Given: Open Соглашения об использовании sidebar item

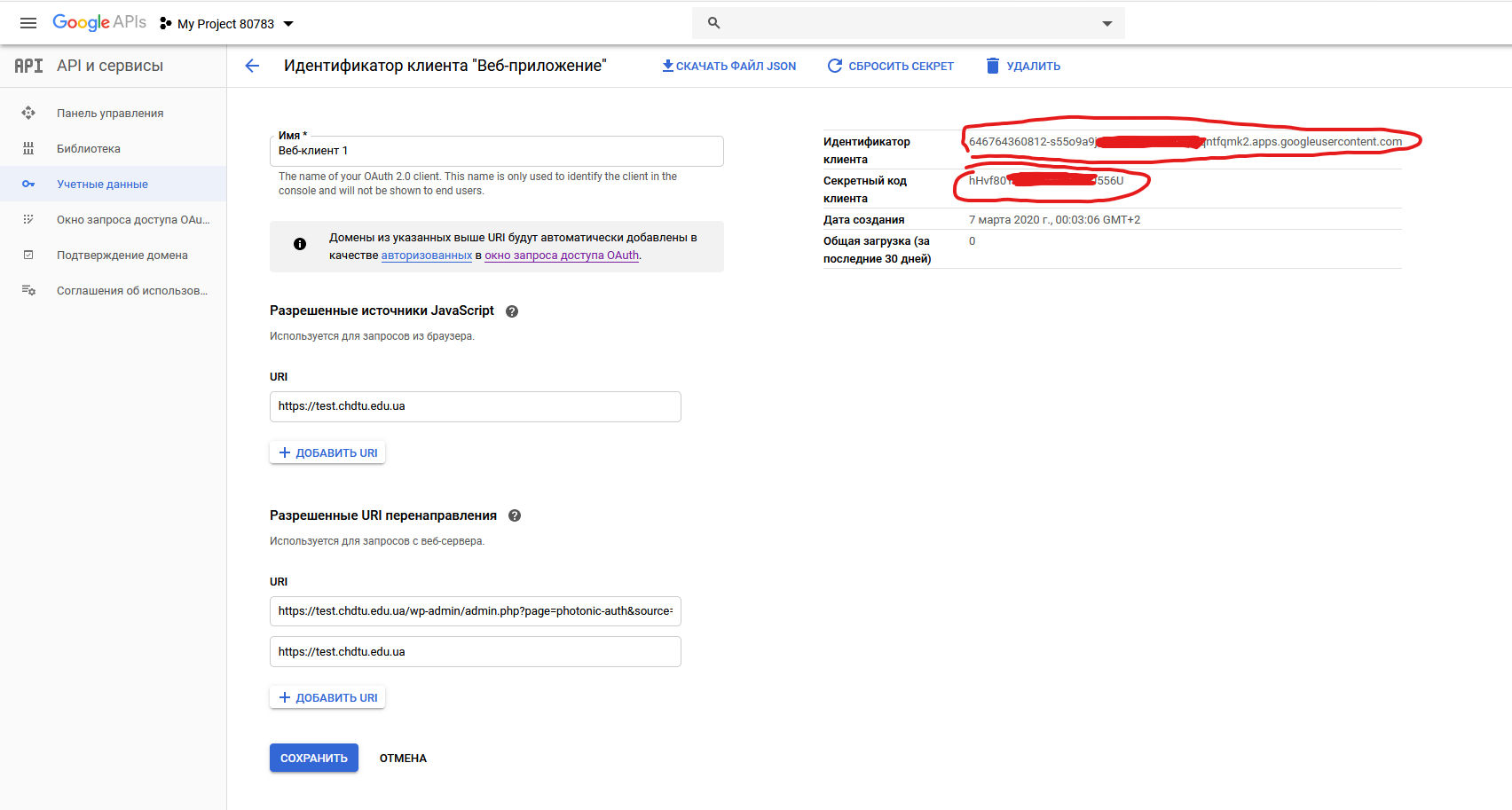Looking at the screenshot, I should (114, 290).
